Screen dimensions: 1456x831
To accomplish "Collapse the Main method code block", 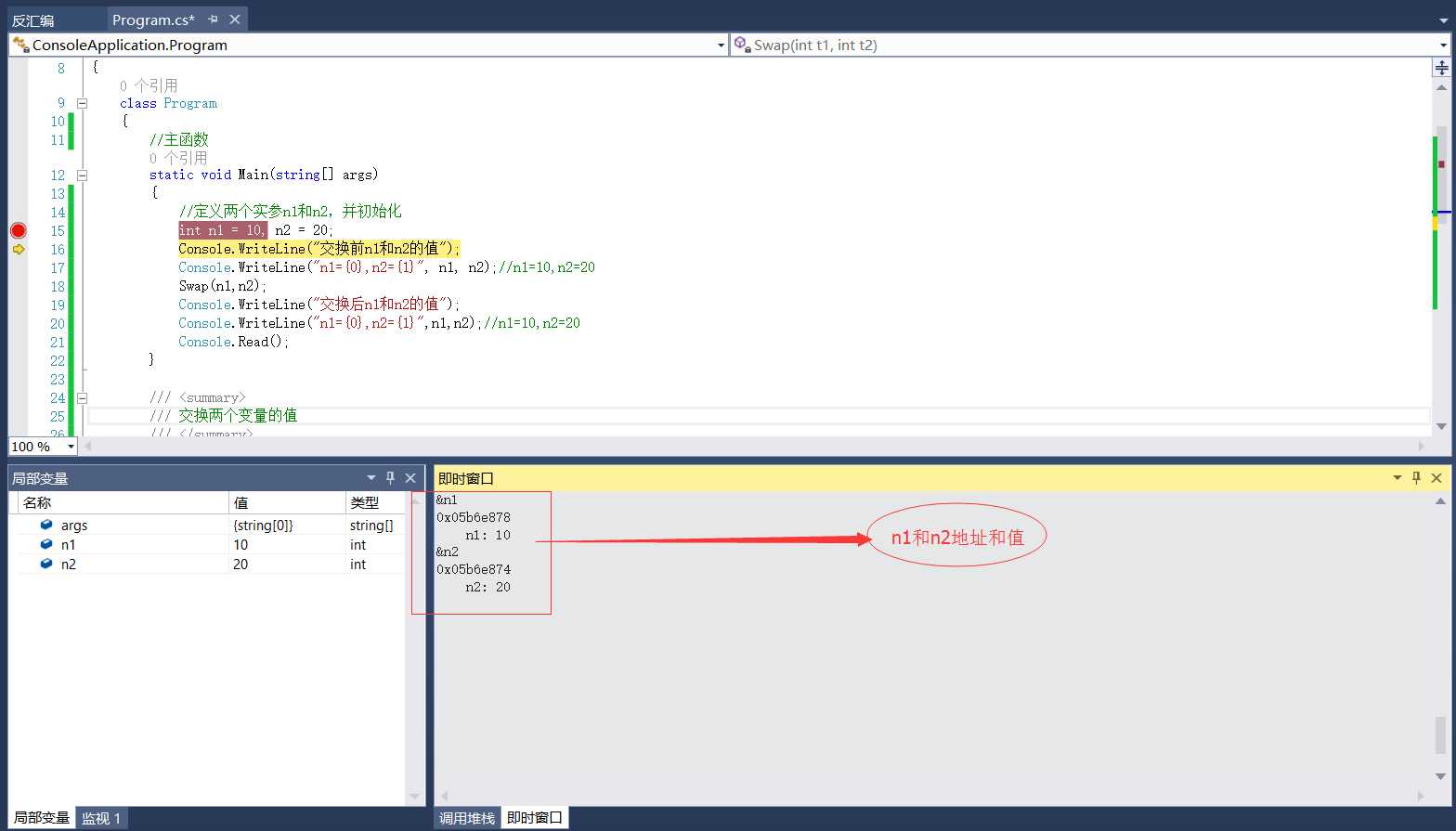I will 82,175.
